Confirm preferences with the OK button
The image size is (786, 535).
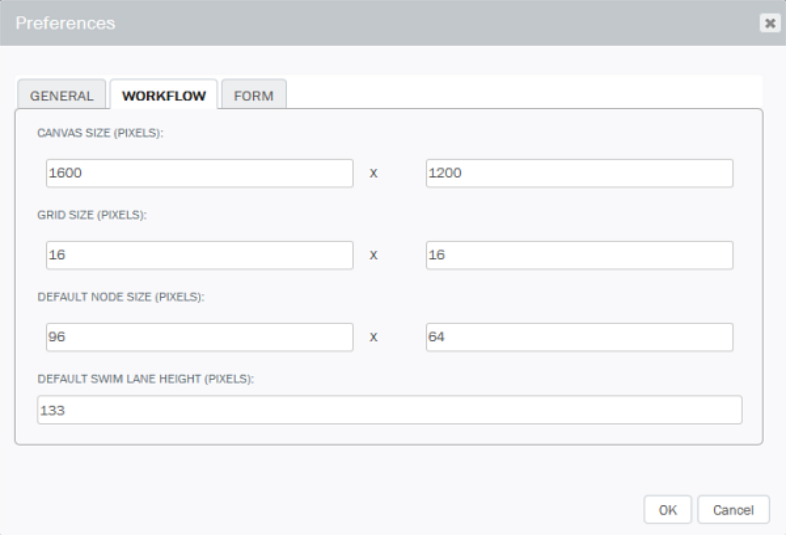tap(668, 510)
